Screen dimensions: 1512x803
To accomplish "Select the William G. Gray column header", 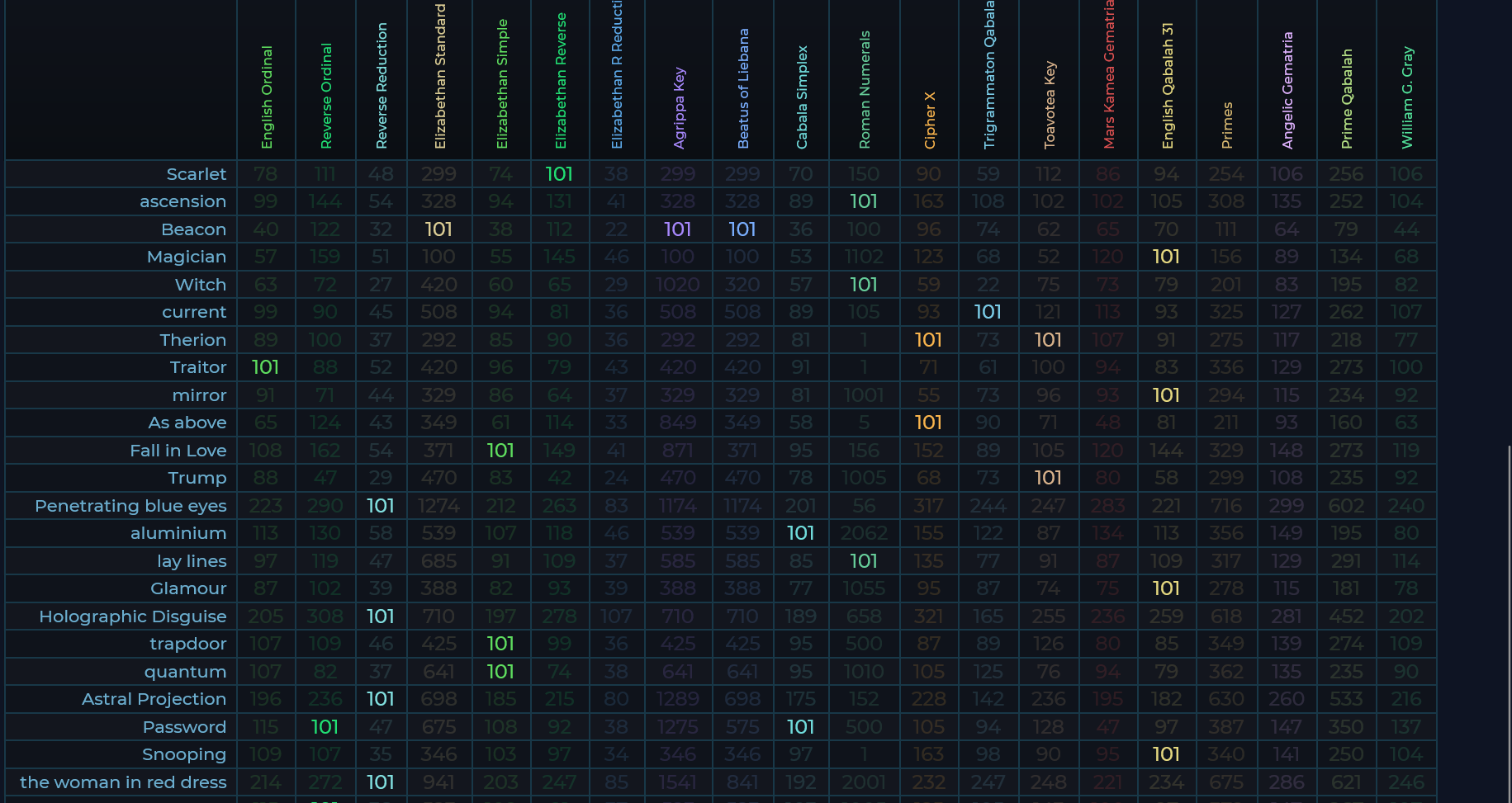I will pos(1407,97).
